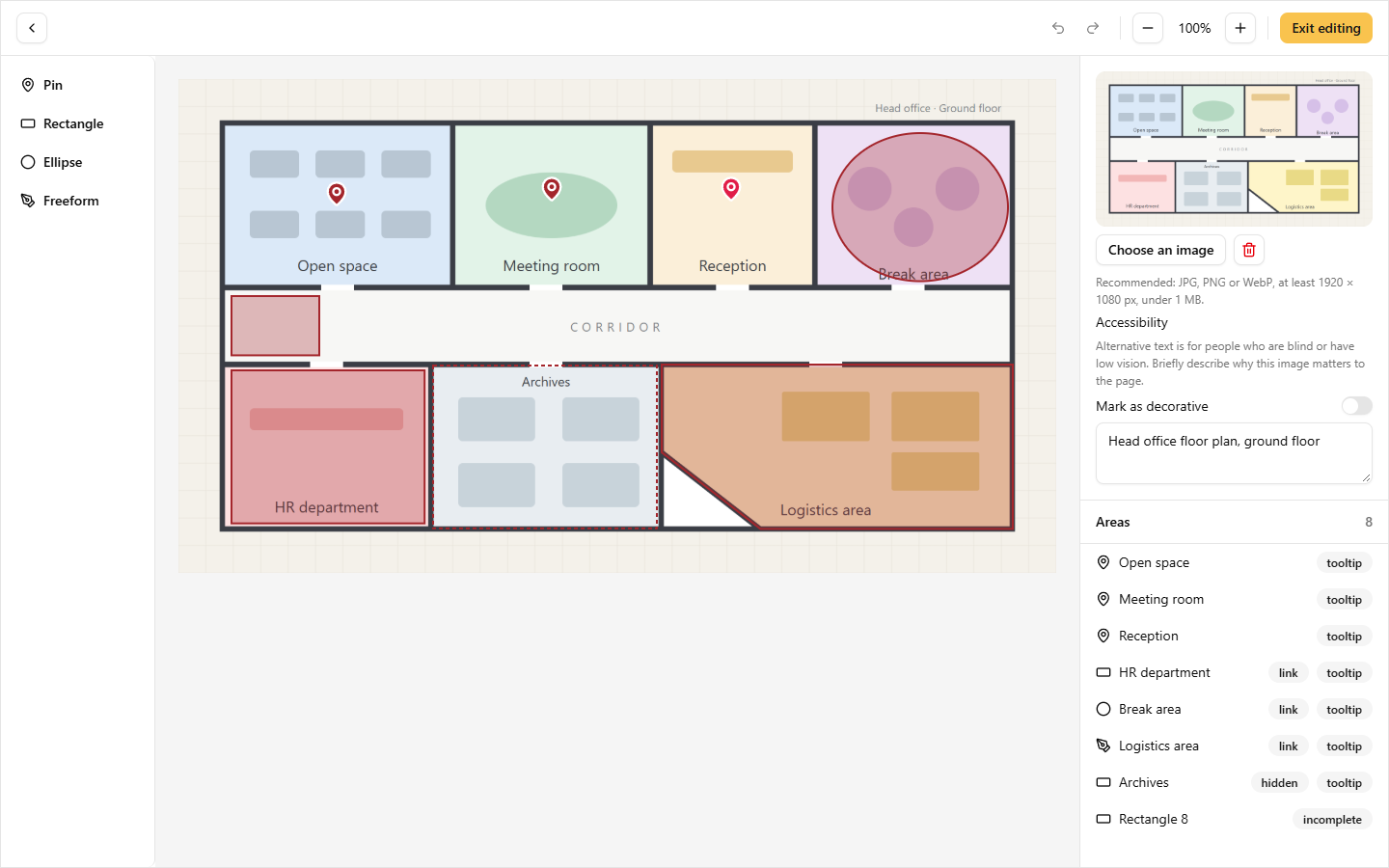Click the Open space pin on the floor plan

(x=337, y=193)
